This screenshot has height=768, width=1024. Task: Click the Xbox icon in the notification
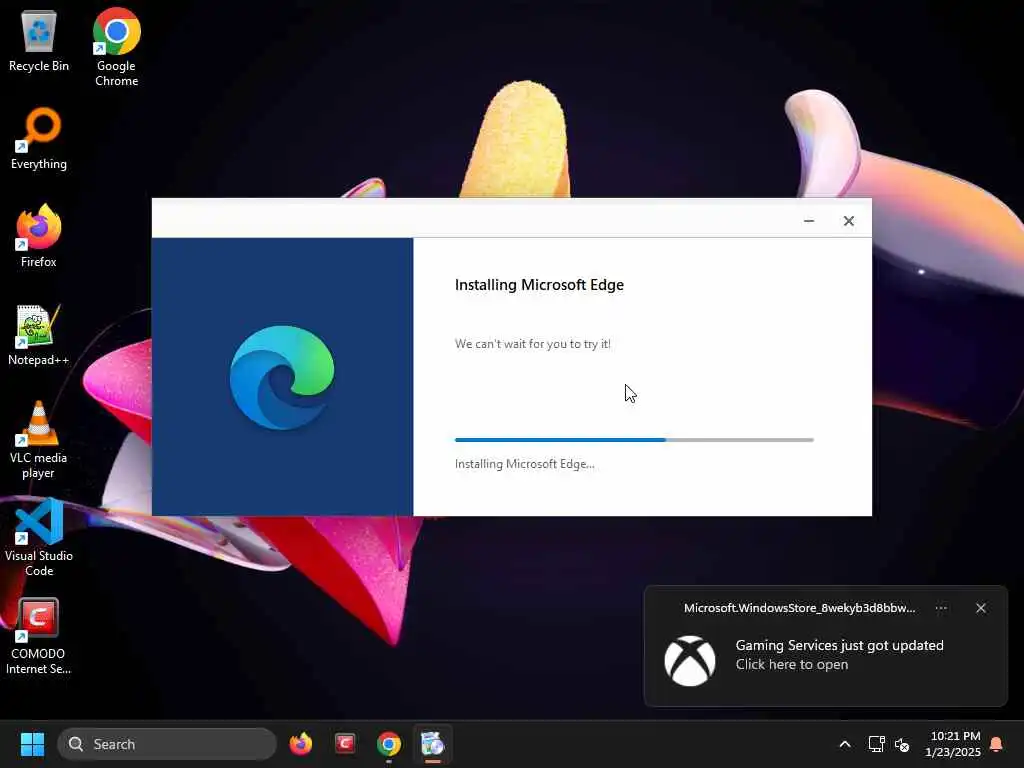pyautogui.click(x=690, y=661)
